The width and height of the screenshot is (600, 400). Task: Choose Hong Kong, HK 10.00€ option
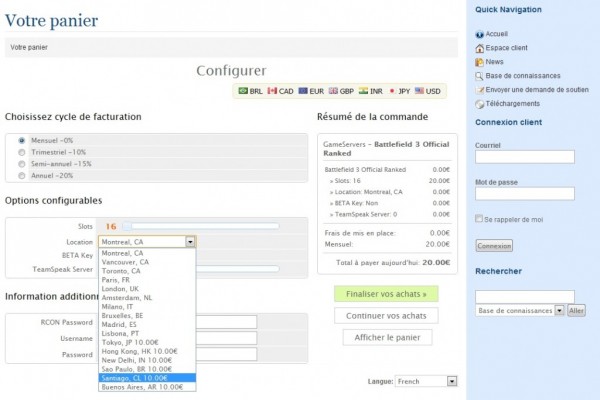click(147, 351)
